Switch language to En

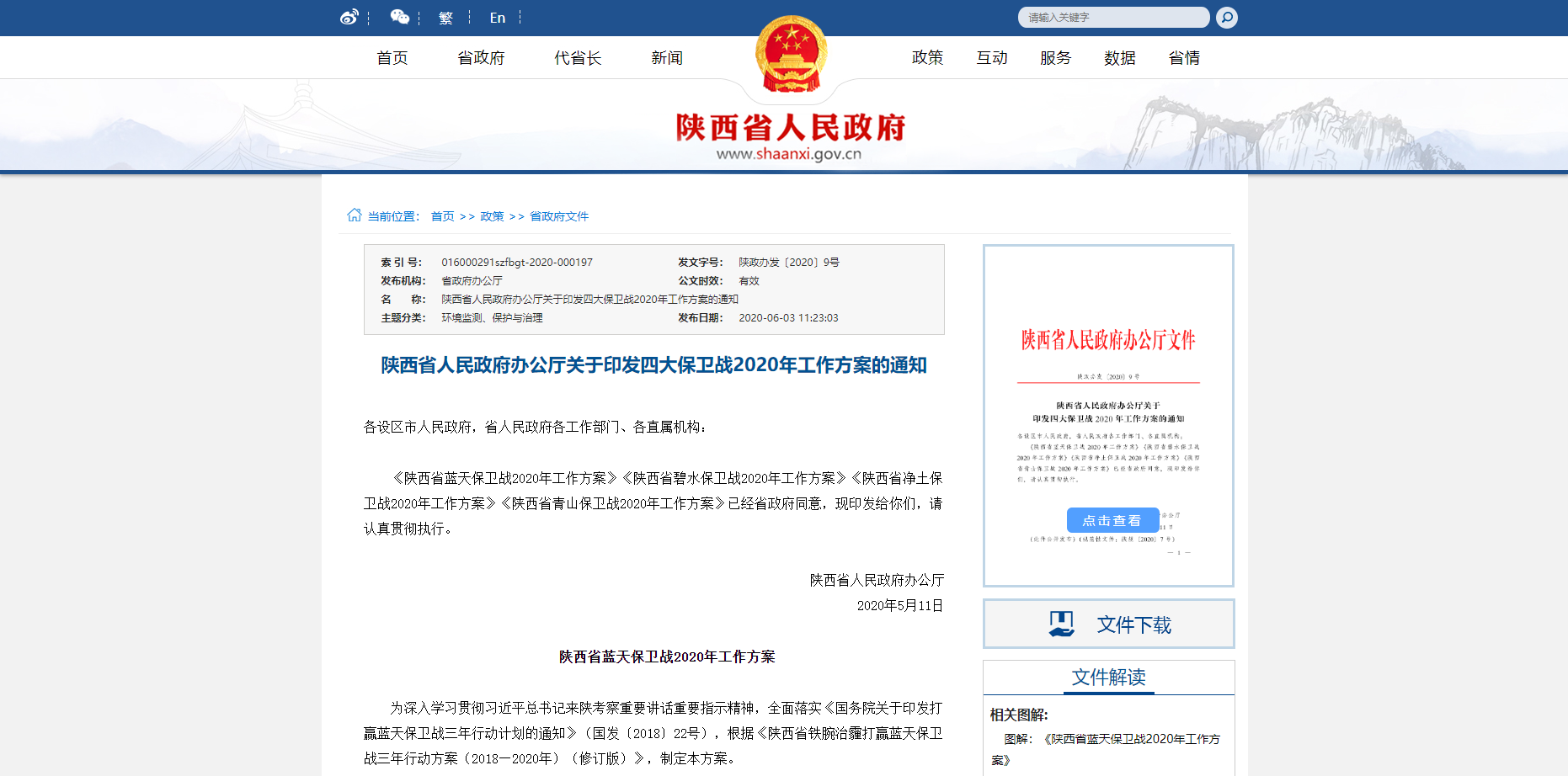497,18
